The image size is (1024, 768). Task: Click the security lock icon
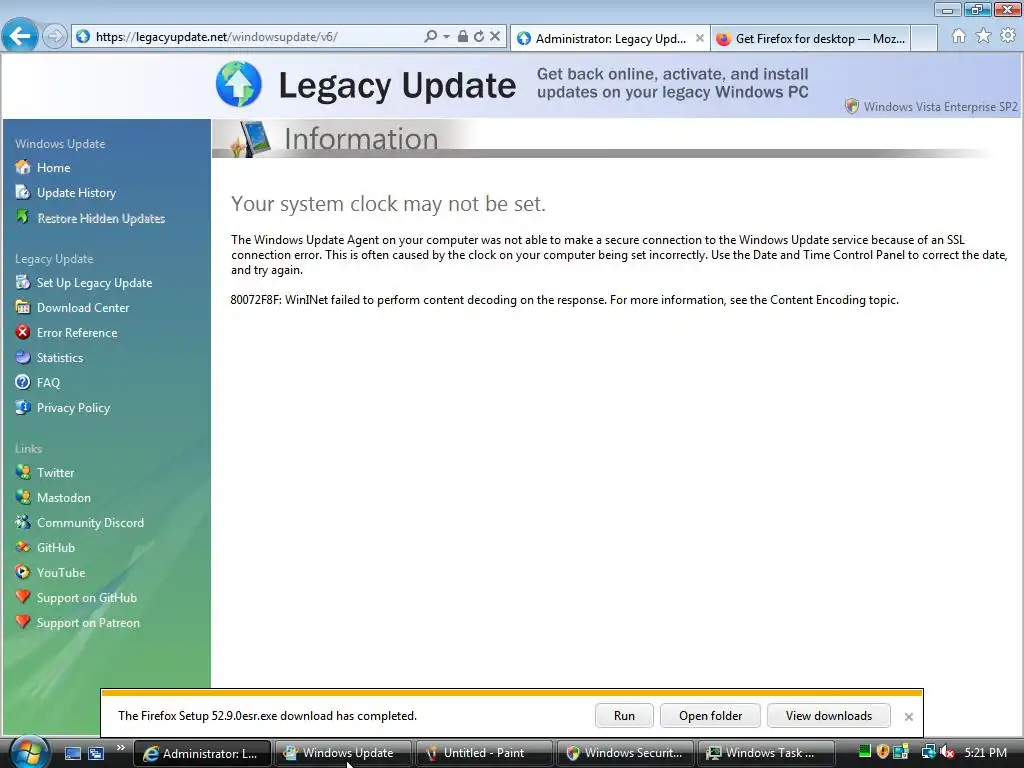462,37
